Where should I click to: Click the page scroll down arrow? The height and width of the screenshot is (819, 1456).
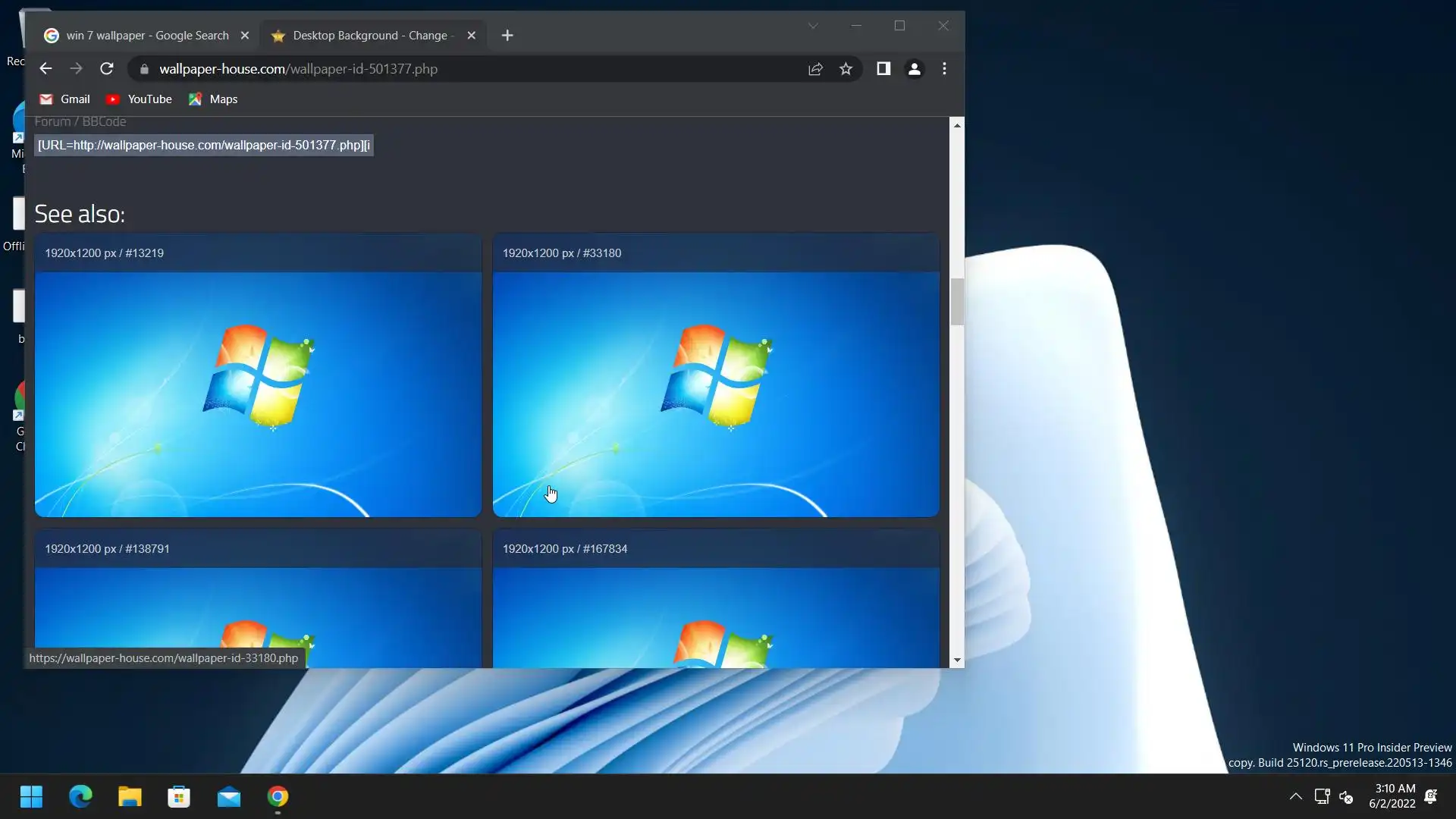click(957, 661)
